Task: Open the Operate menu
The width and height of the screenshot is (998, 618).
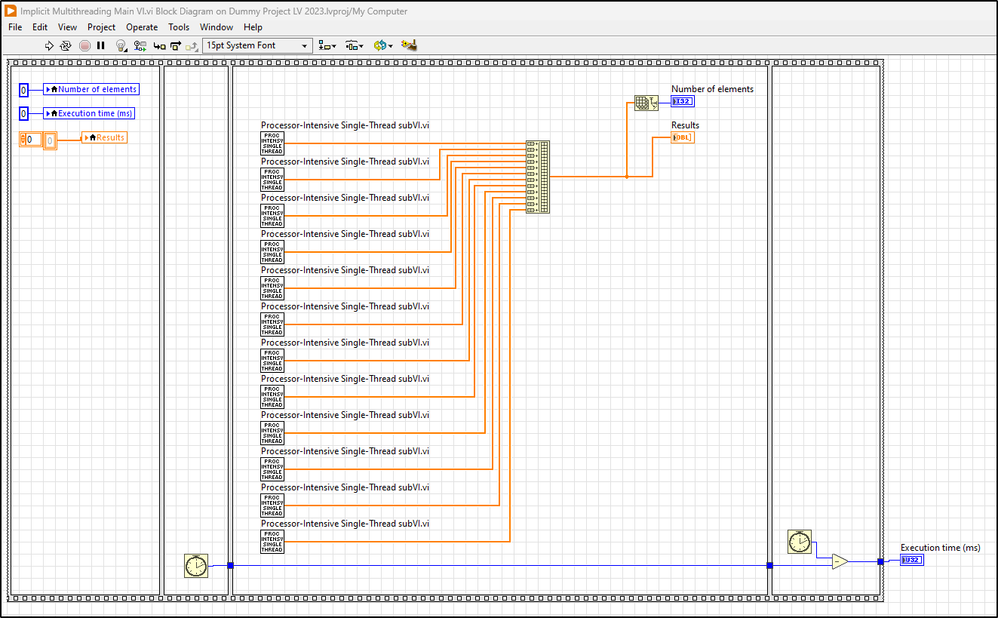Action: [141, 27]
